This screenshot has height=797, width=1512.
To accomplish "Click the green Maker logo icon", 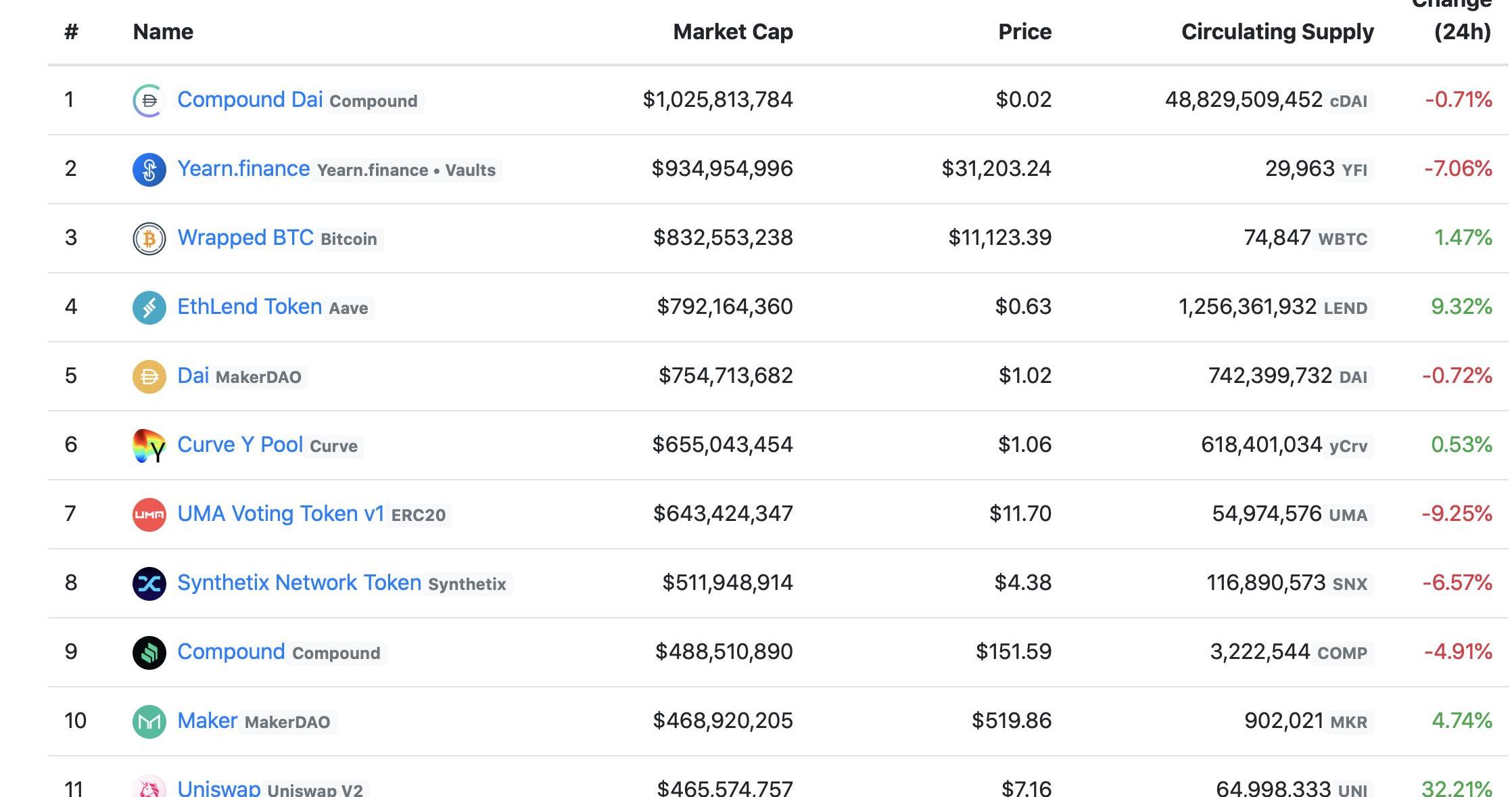I will 149,722.
